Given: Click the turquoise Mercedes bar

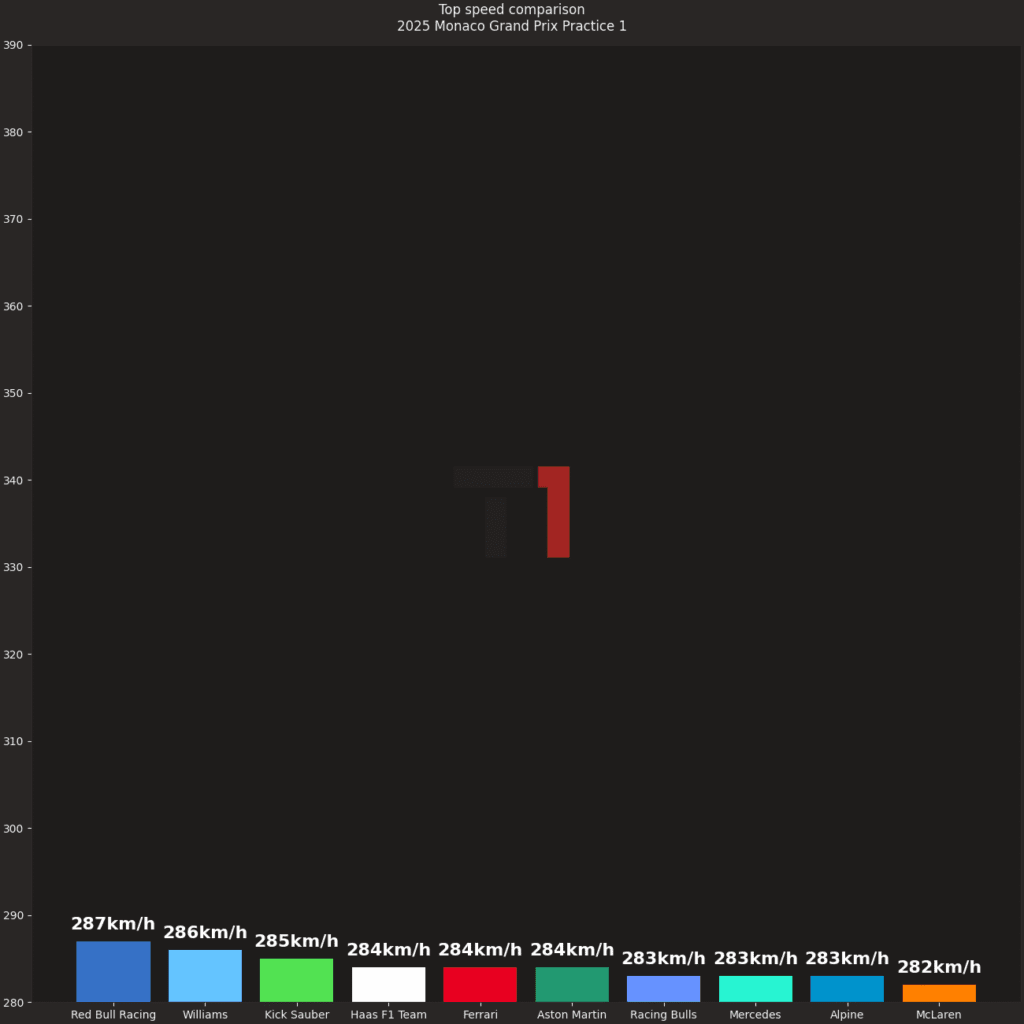Looking at the screenshot, I should (x=756, y=989).
